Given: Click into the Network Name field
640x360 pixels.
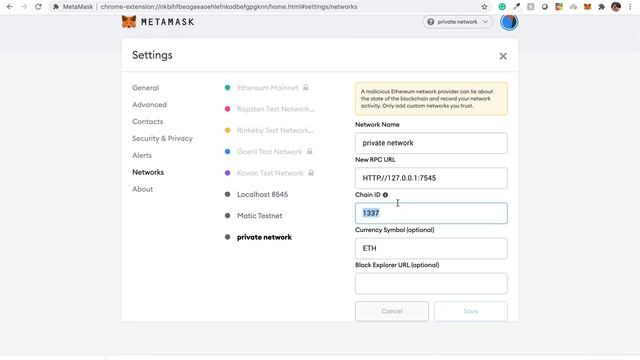Looking at the screenshot, I should 431,143.
